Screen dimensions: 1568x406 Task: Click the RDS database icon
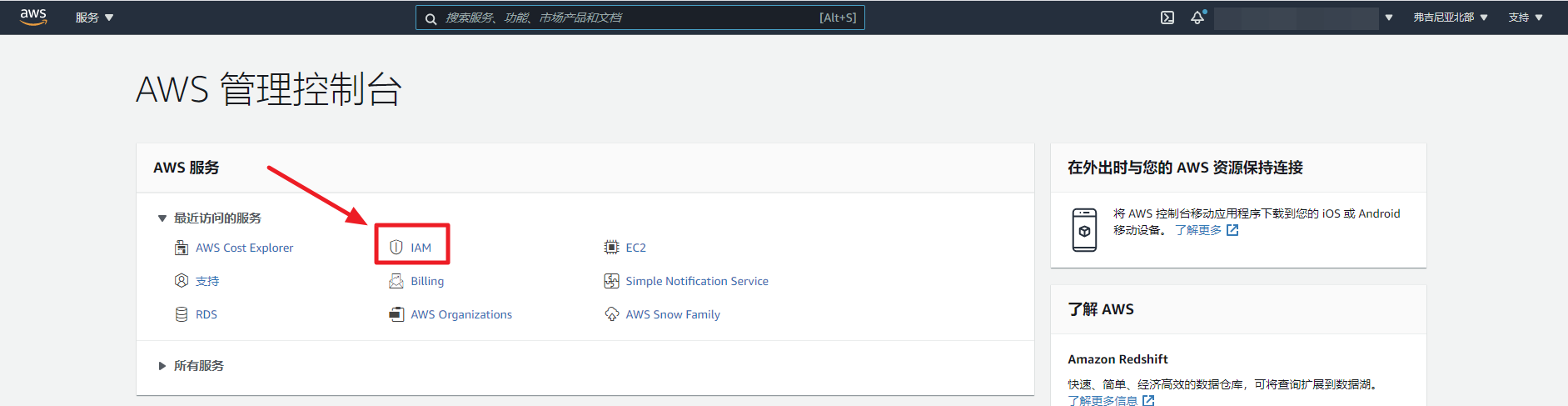tap(182, 314)
